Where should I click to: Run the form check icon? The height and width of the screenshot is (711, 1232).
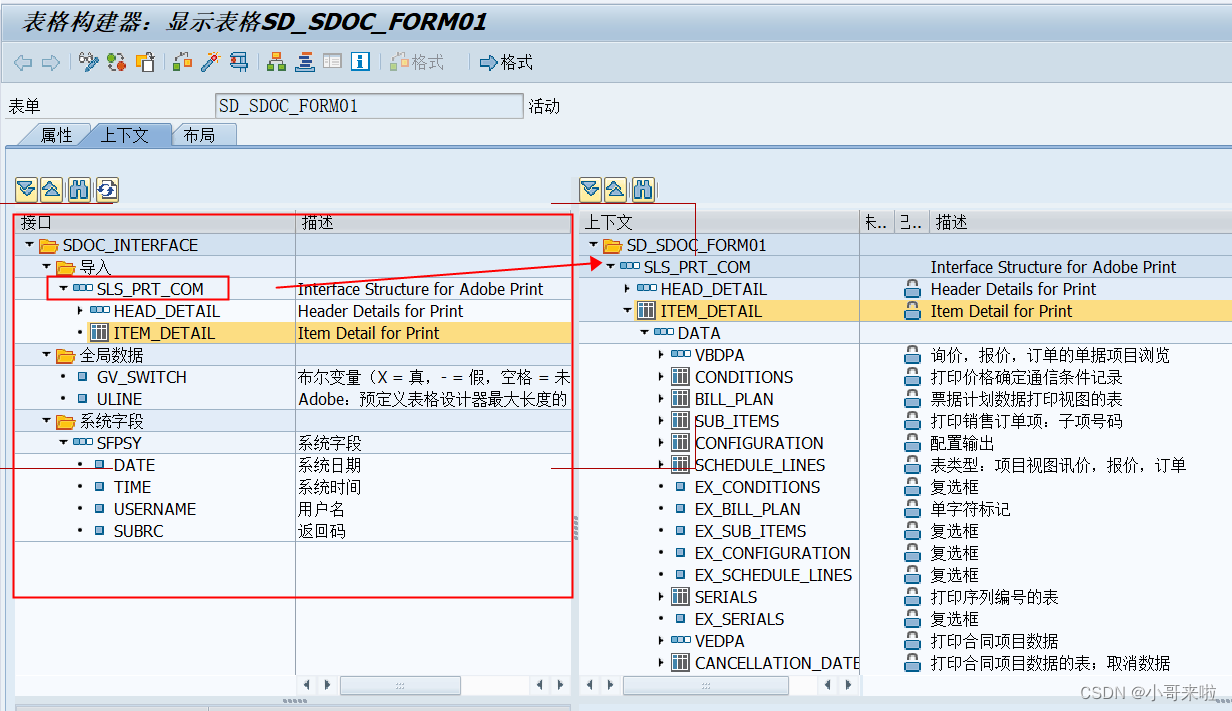[x=182, y=62]
